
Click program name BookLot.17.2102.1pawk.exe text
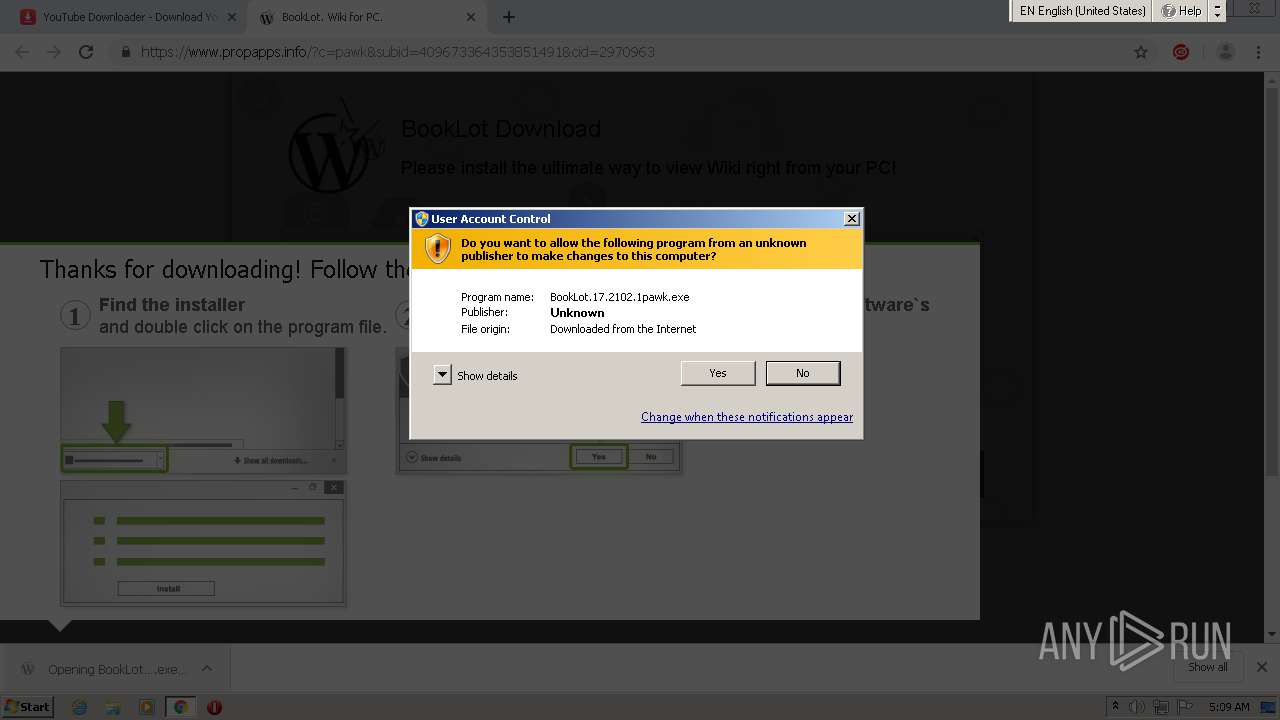tap(620, 297)
